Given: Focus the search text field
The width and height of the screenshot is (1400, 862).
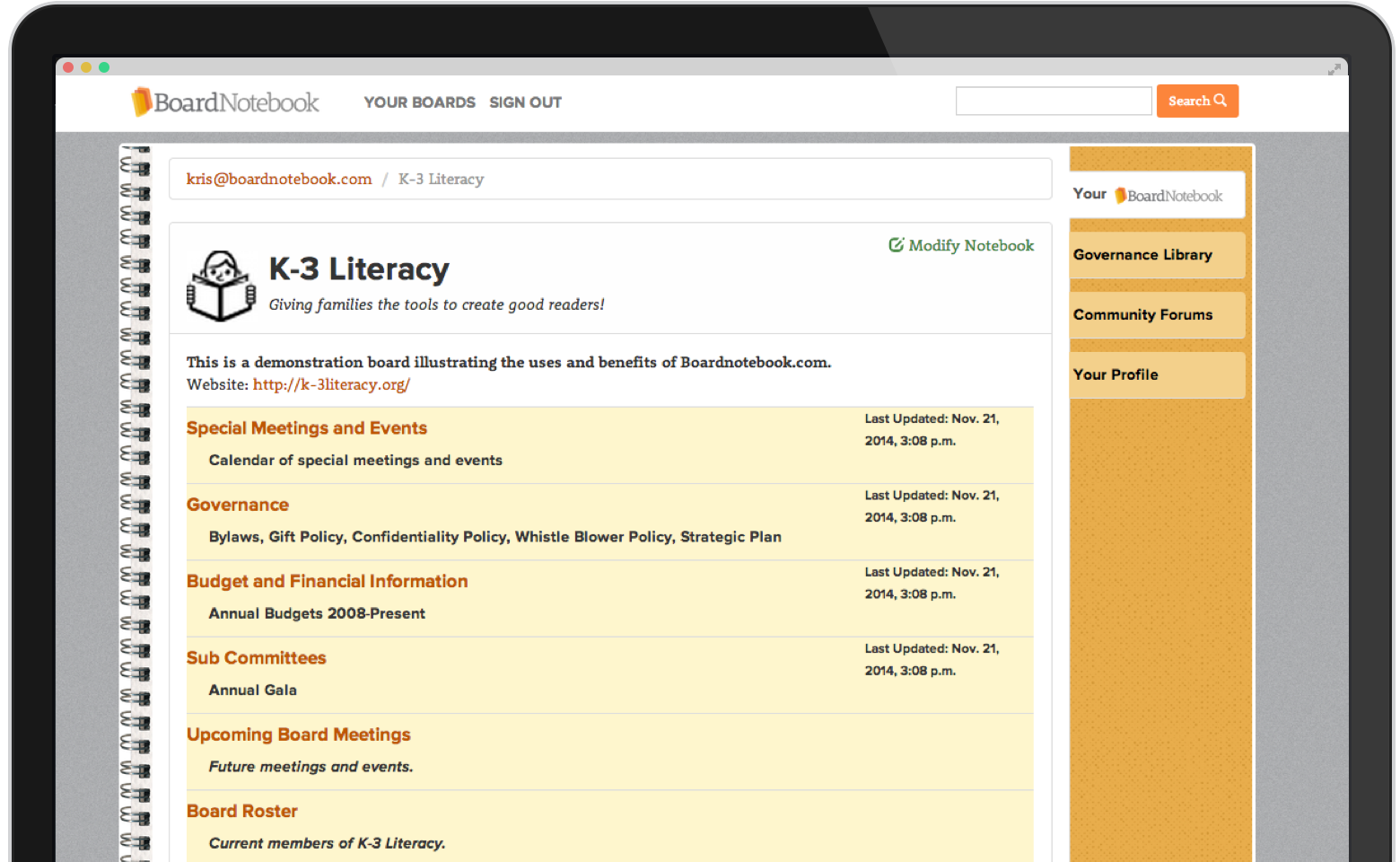Looking at the screenshot, I should 1054,101.
